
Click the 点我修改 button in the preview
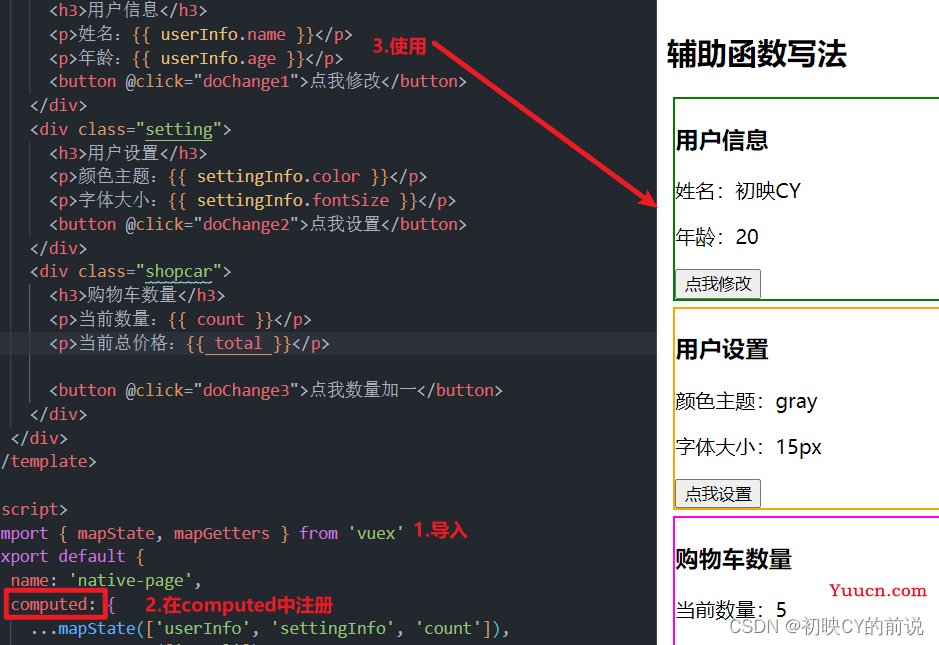click(717, 283)
